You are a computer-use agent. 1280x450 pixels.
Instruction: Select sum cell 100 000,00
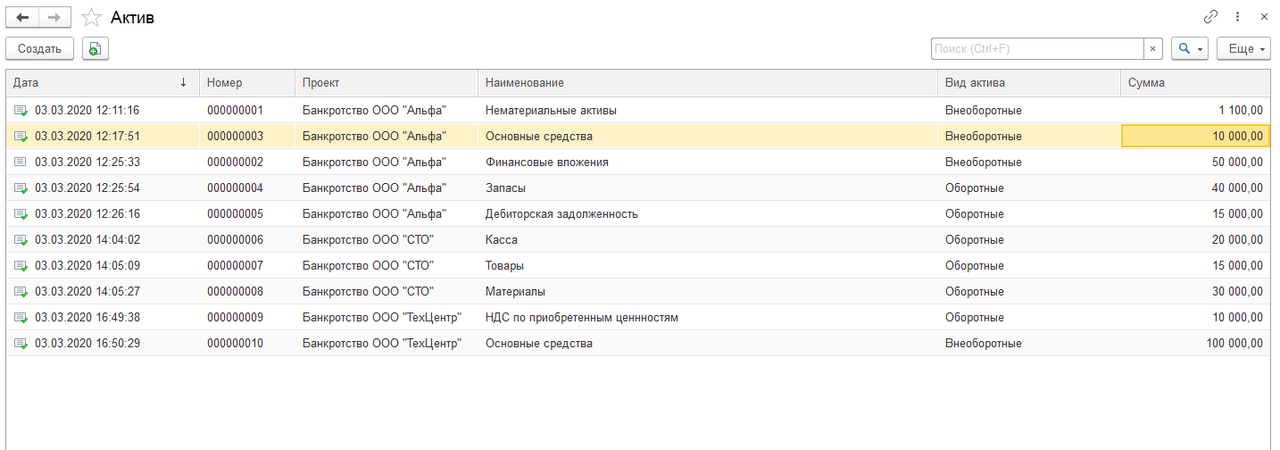[1195, 344]
